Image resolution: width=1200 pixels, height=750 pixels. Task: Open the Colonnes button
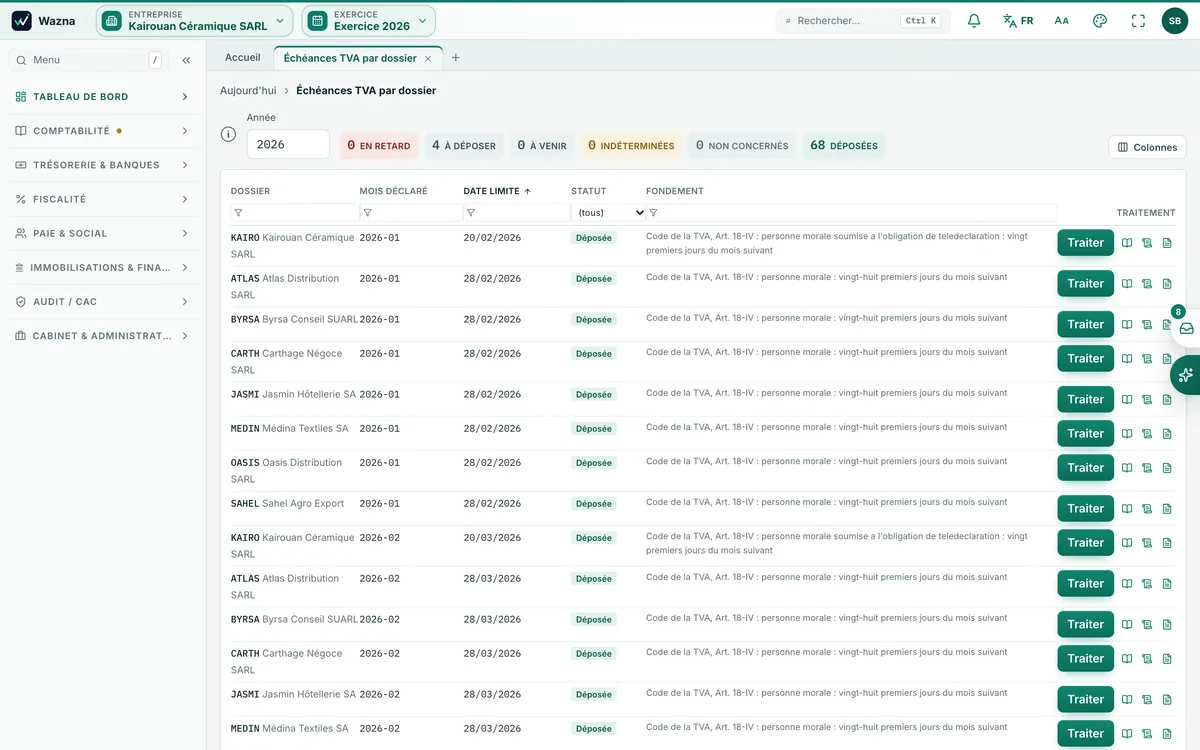pyautogui.click(x=1147, y=147)
